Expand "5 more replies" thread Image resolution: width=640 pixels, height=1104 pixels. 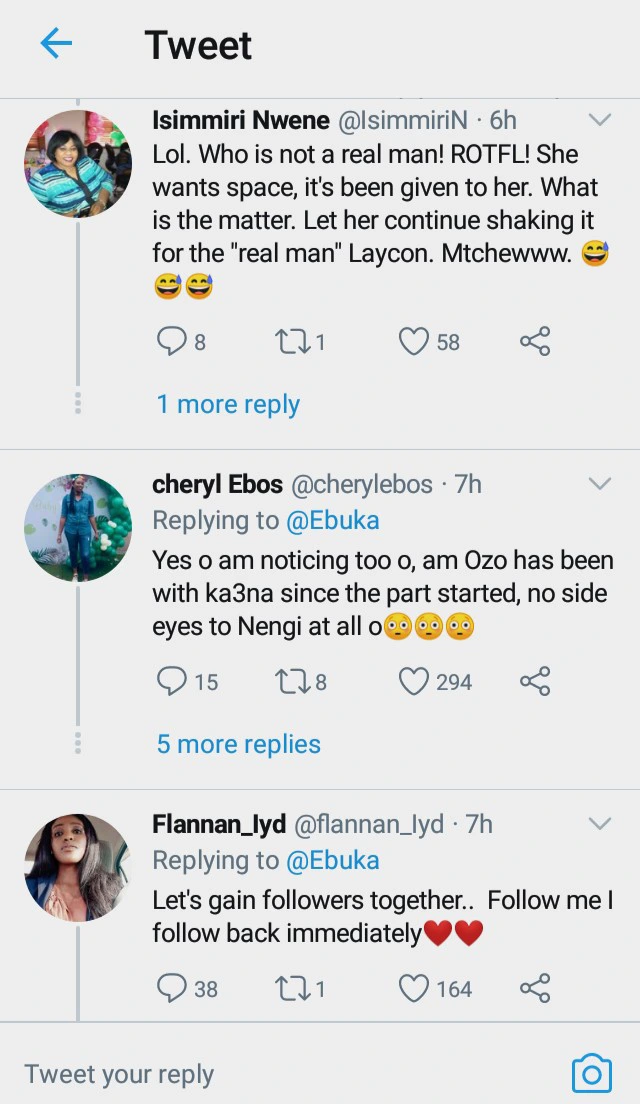pyautogui.click(x=238, y=744)
